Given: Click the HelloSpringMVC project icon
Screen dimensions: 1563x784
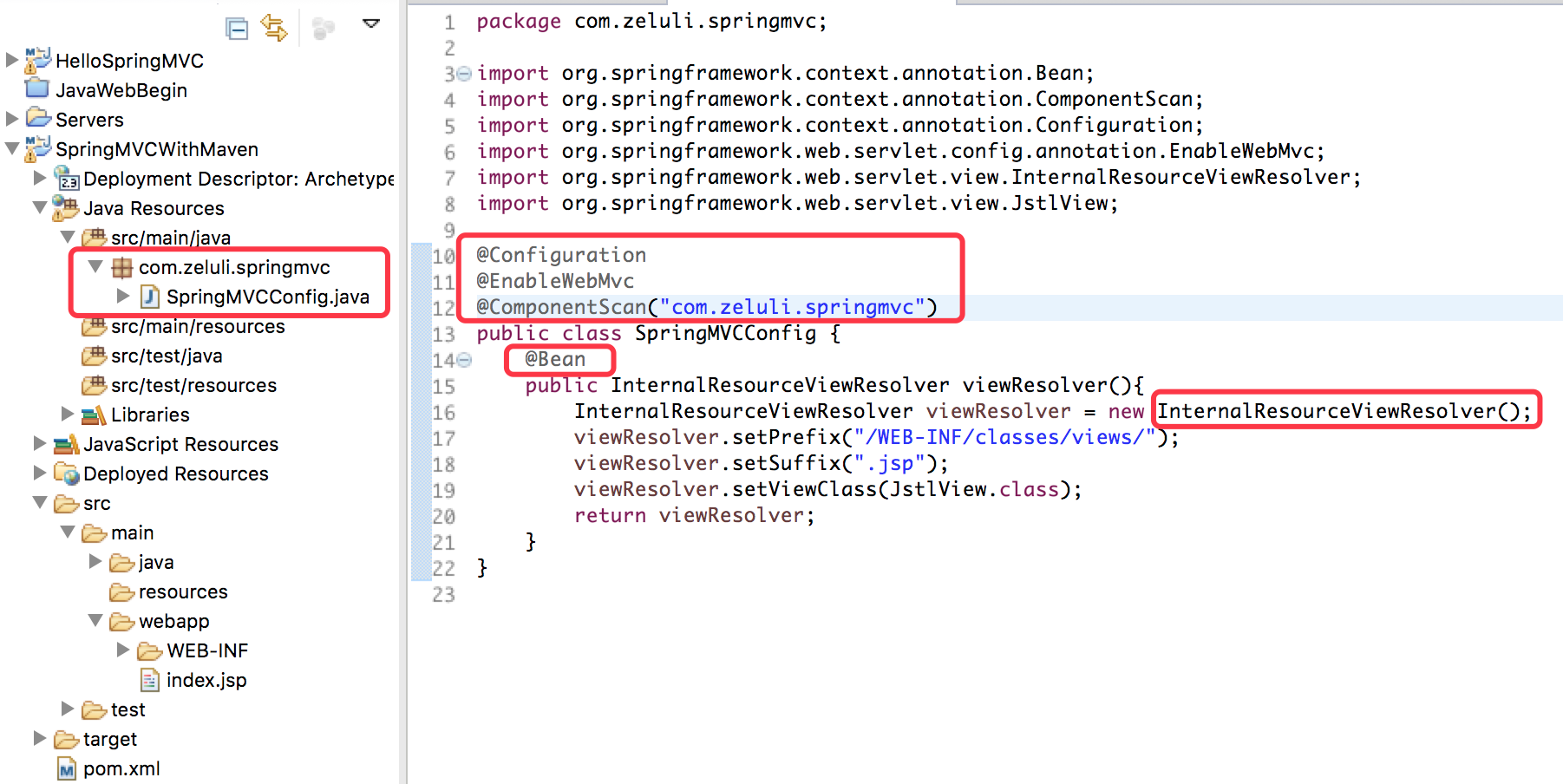Looking at the screenshot, I should click(x=37, y=60).
